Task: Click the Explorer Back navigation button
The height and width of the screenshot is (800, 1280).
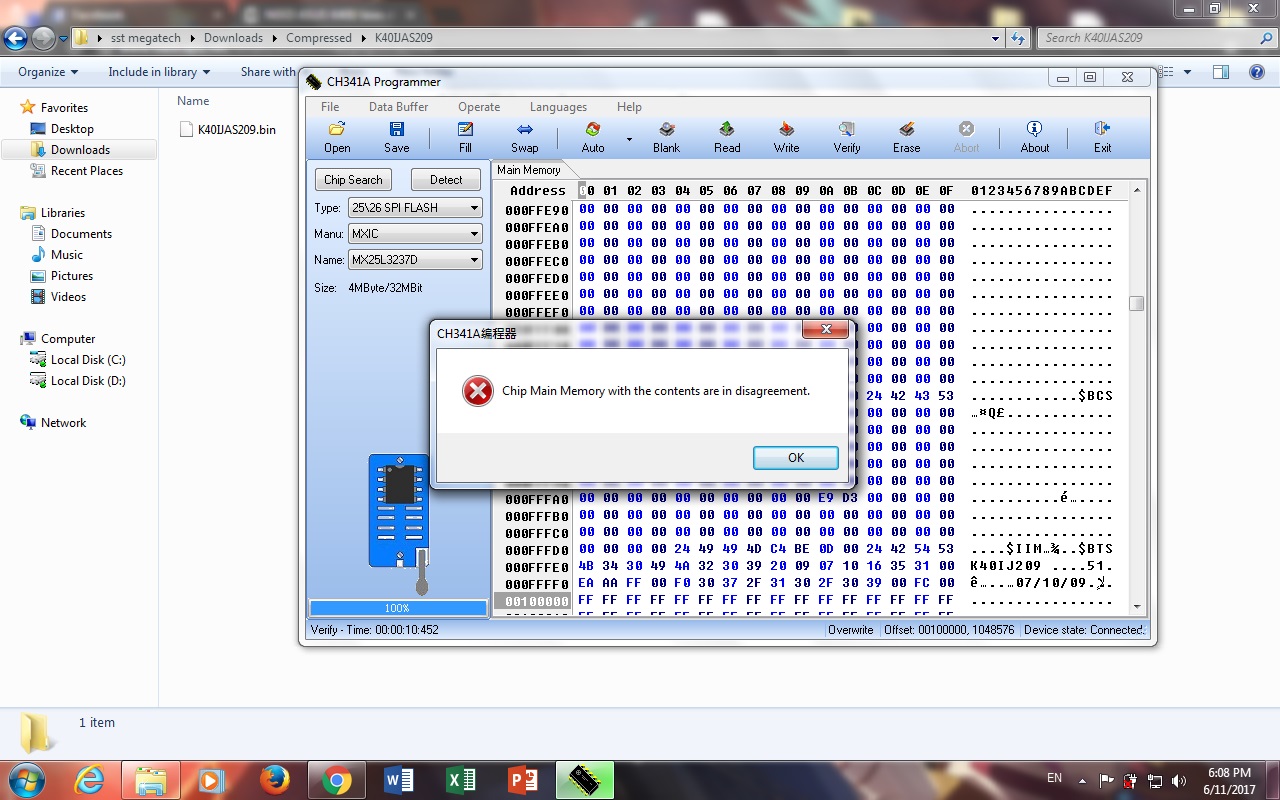Action: point(16,39)
